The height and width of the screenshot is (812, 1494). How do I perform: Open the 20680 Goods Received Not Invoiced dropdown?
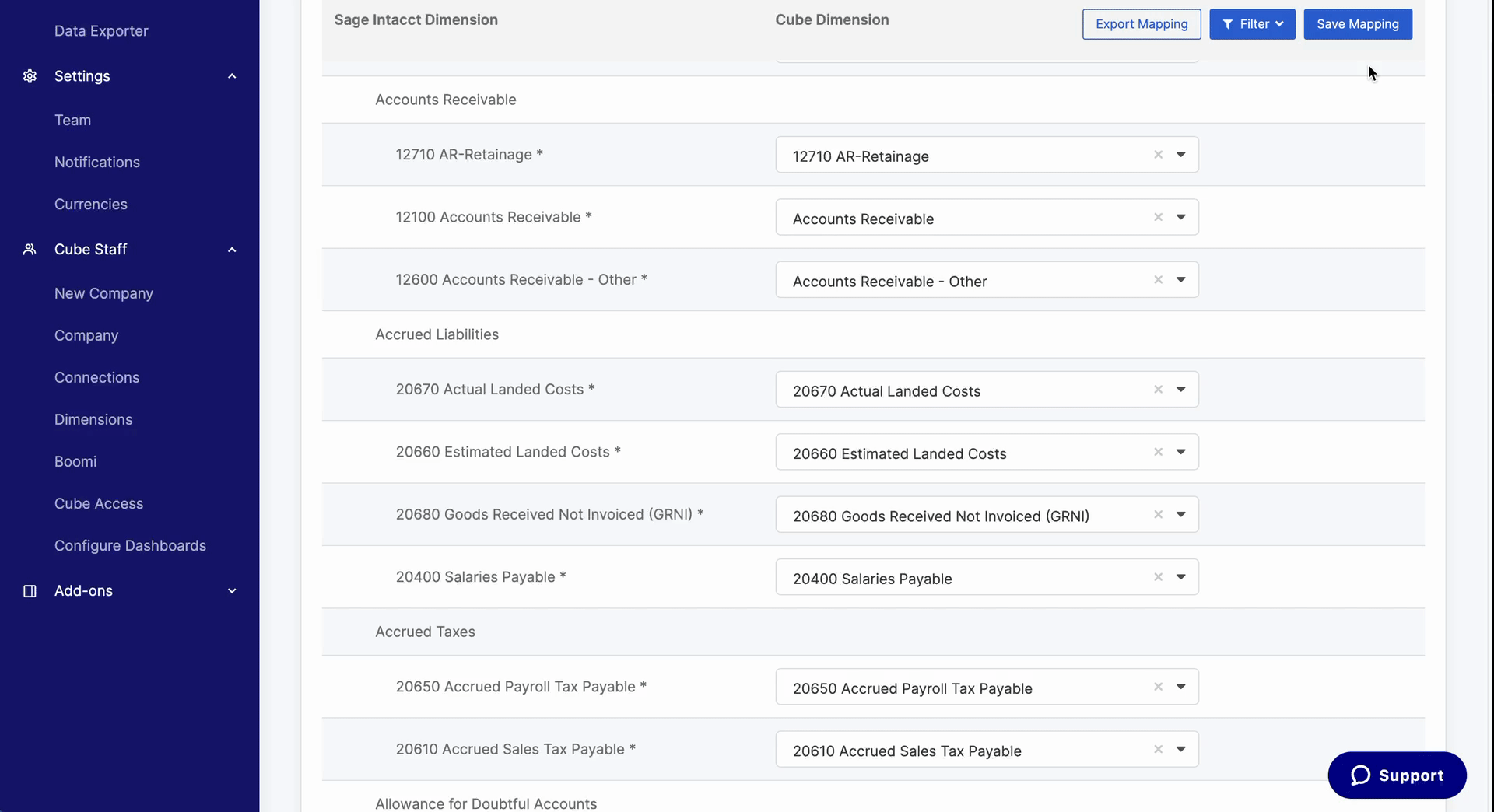[x=1181, y=515]
